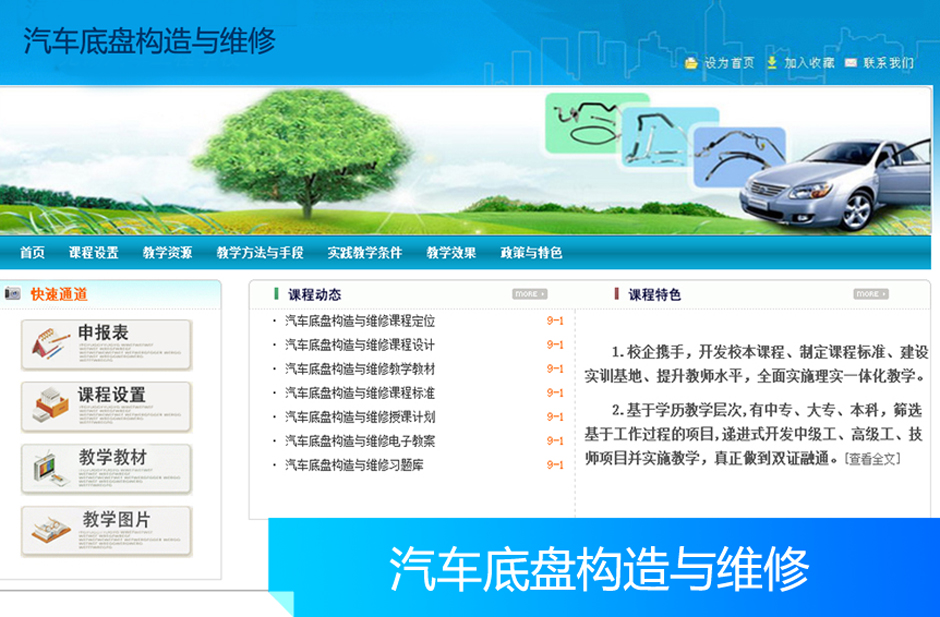Viewport: 940px width, 617px height.
Task: Open the 汽车底盘构造与维修电子教案 link
Action: click(360, 441)
